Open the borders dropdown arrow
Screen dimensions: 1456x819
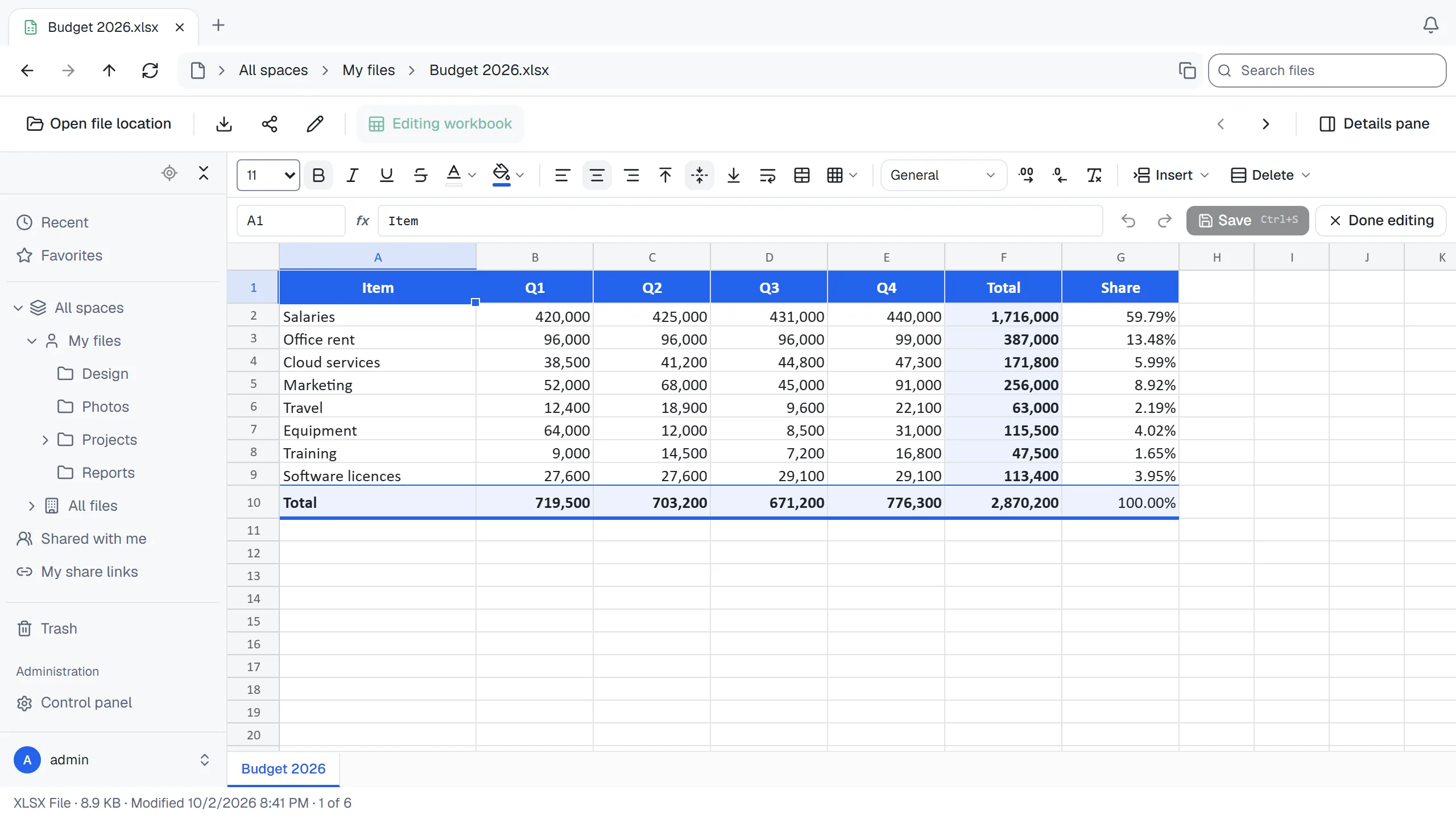[853, 175]
